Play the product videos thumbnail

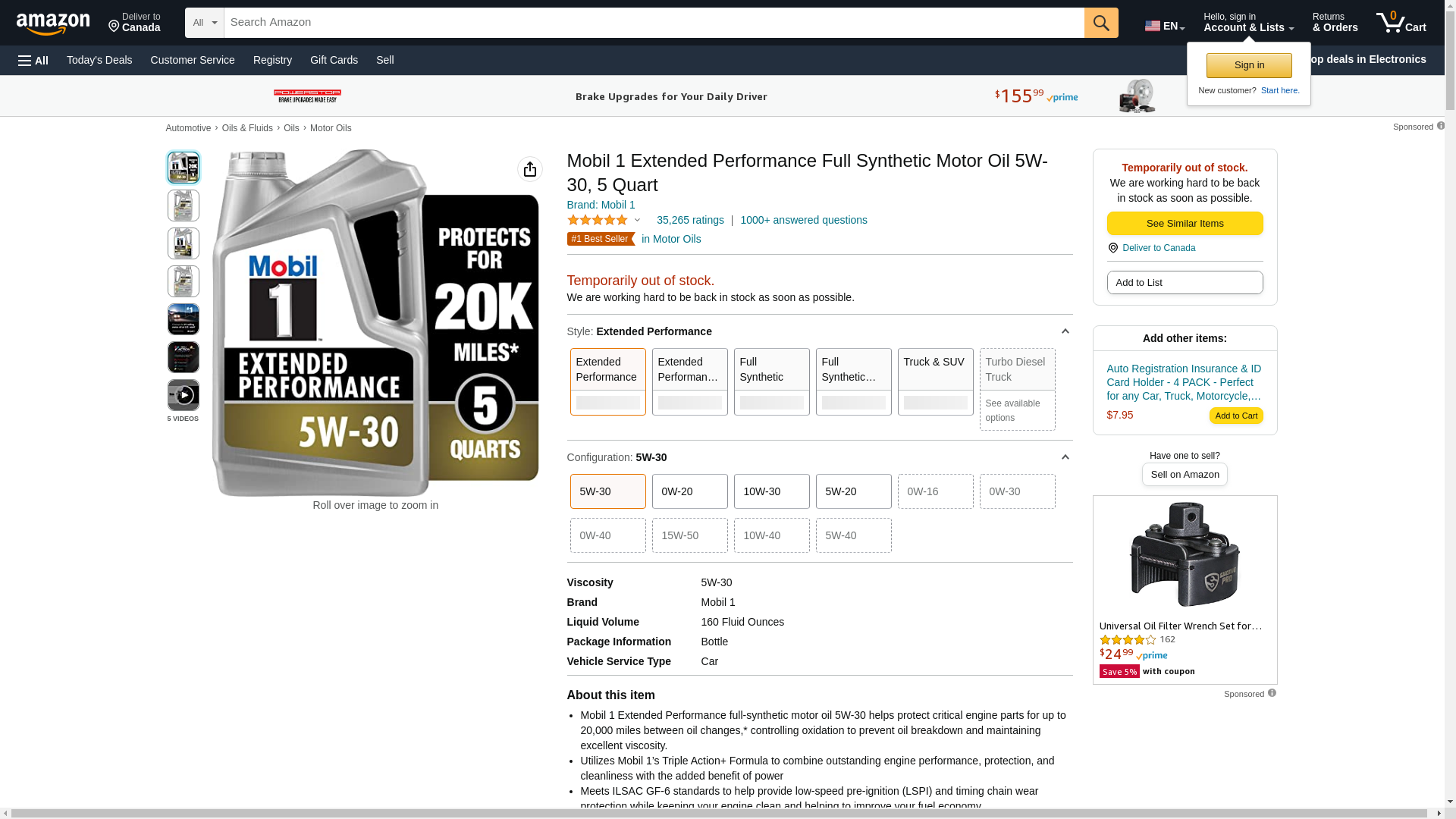click(183, 395)
